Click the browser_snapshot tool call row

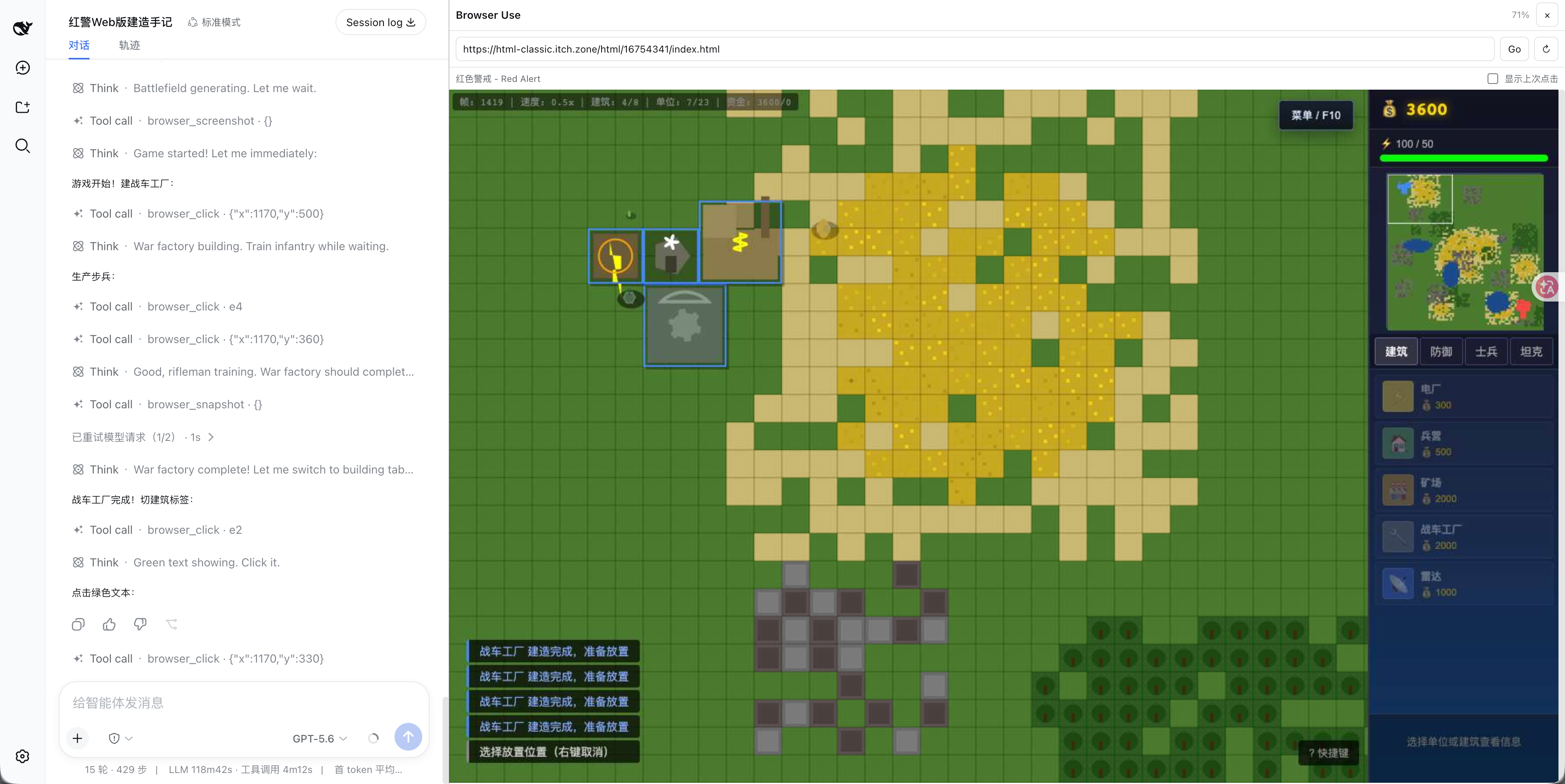pyautogui.click(x=167, y=405)
